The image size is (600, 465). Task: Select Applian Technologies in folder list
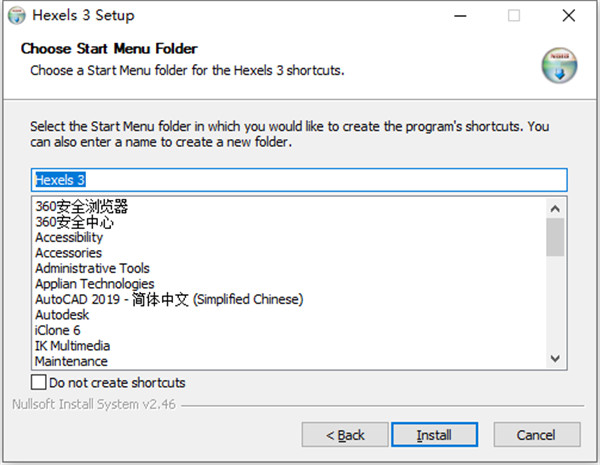click(95, 284)
